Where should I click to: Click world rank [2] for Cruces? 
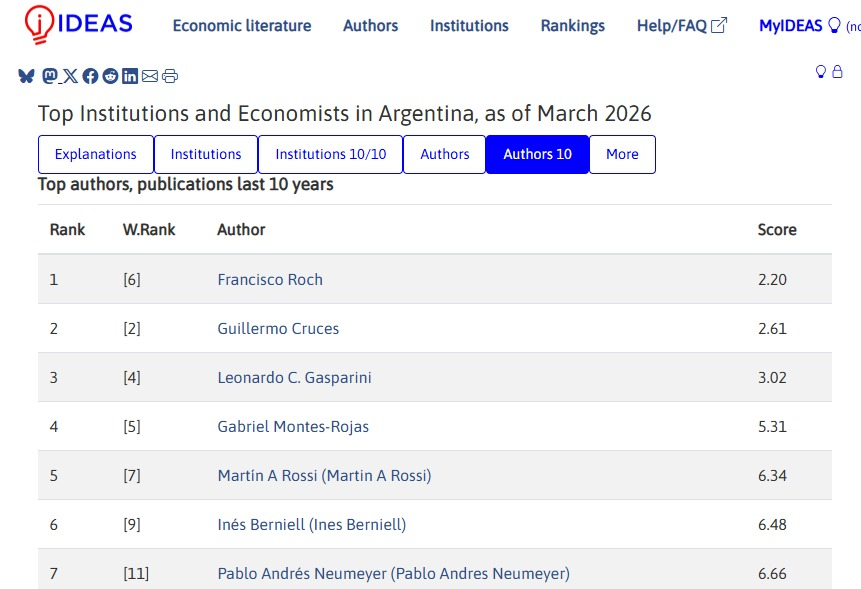(x=132, y=328)
